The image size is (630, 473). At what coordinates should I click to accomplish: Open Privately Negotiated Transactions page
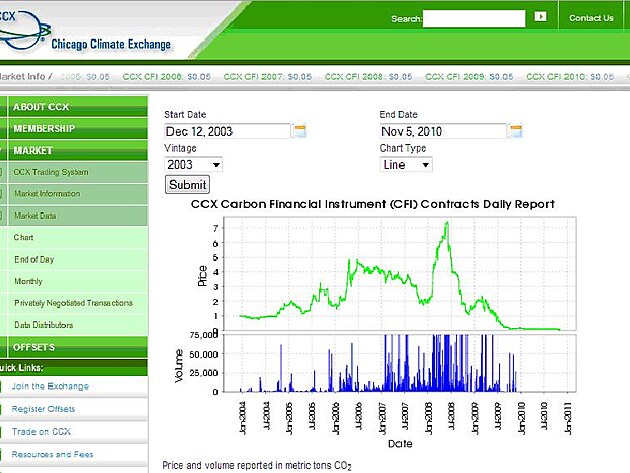tap(74, 303)
